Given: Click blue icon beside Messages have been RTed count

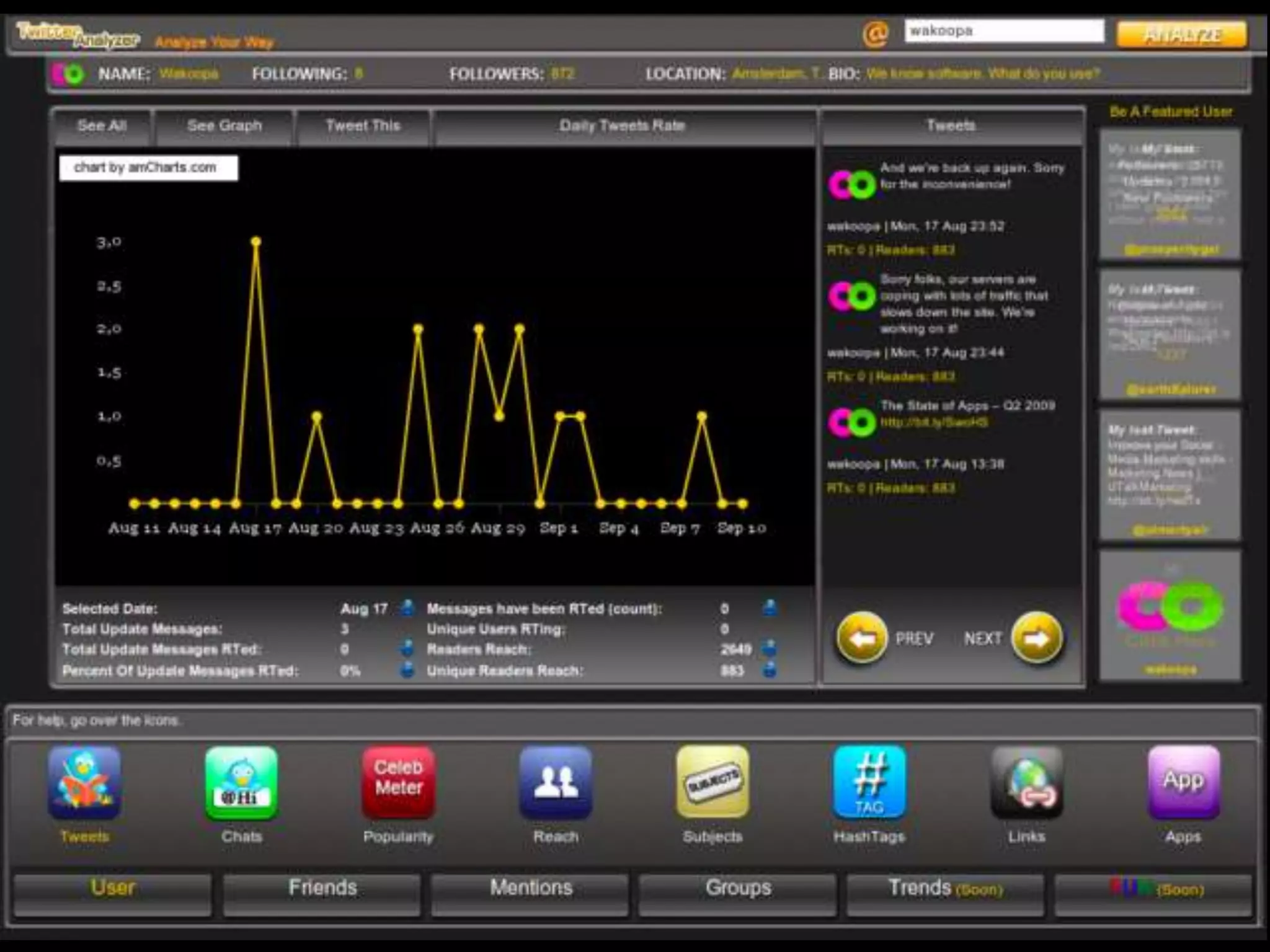Looking at the screenshot, I should coord(770,608).
